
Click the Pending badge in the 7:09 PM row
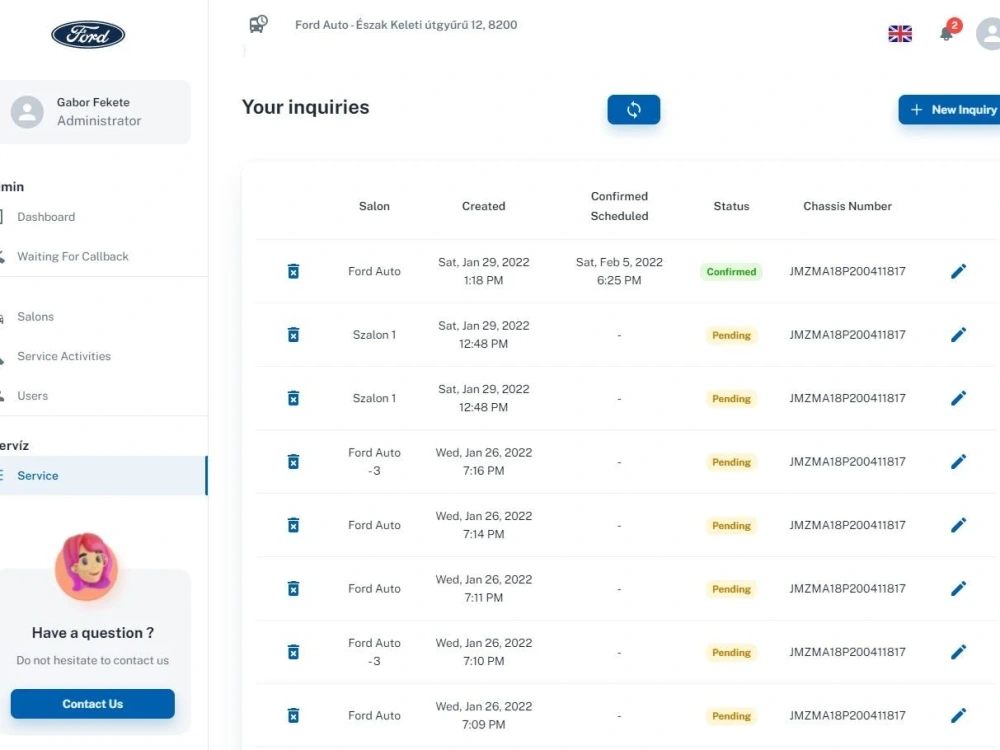click(731, 716)
